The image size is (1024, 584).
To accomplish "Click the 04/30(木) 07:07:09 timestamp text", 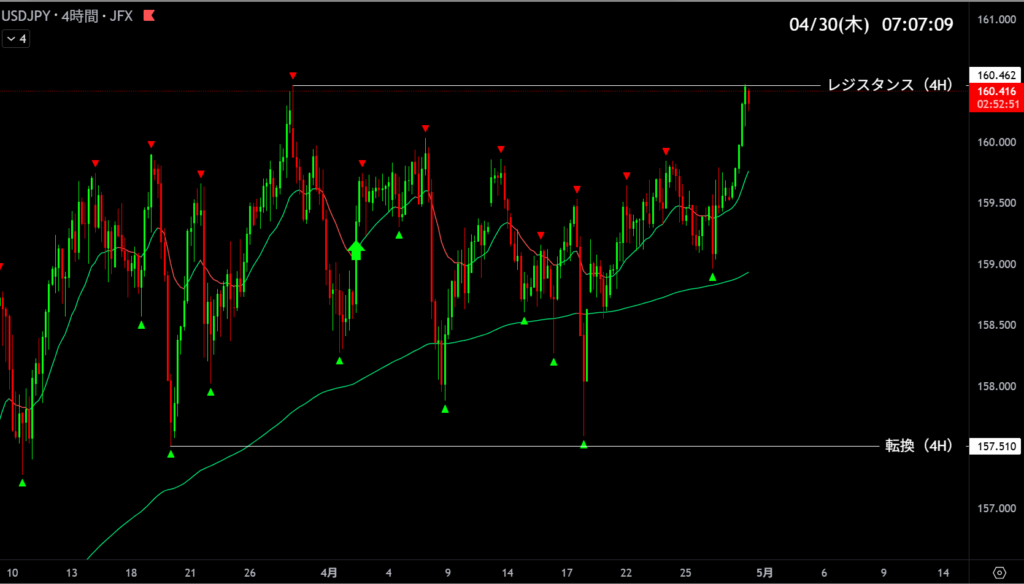I will pos(868,23).
